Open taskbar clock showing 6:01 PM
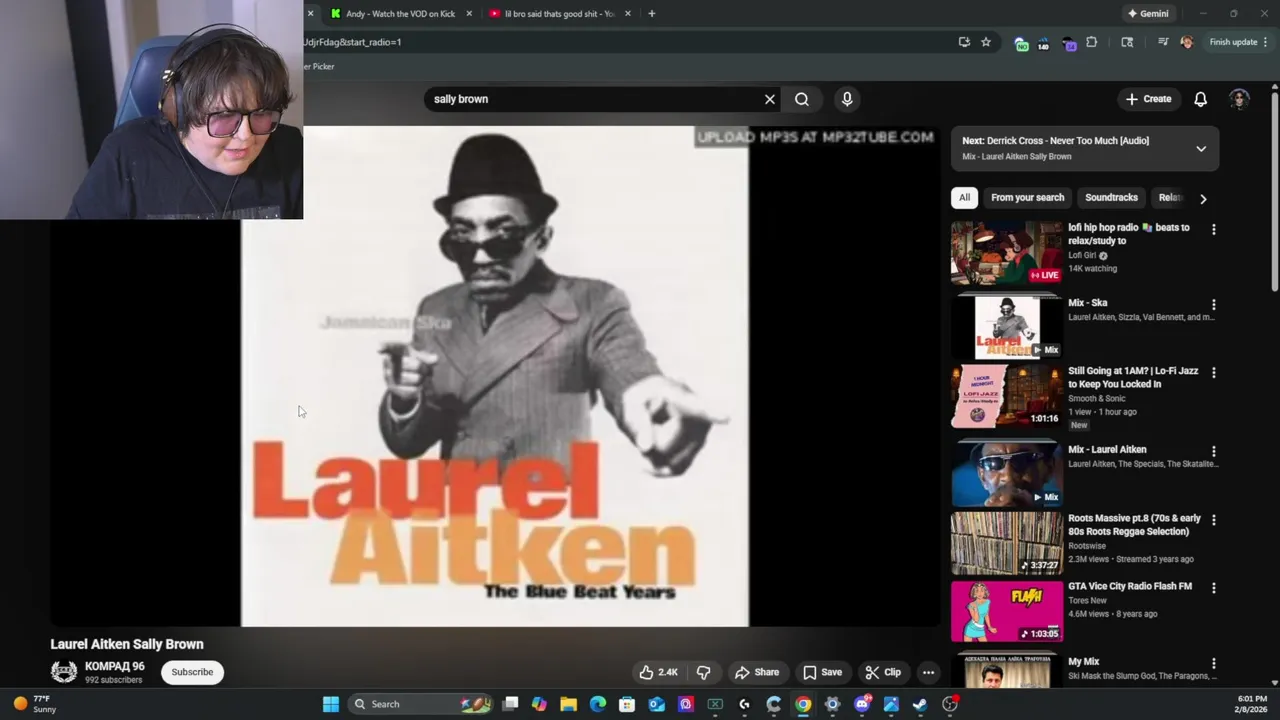The image size is (1280, 720). (x=1251, y=704)
